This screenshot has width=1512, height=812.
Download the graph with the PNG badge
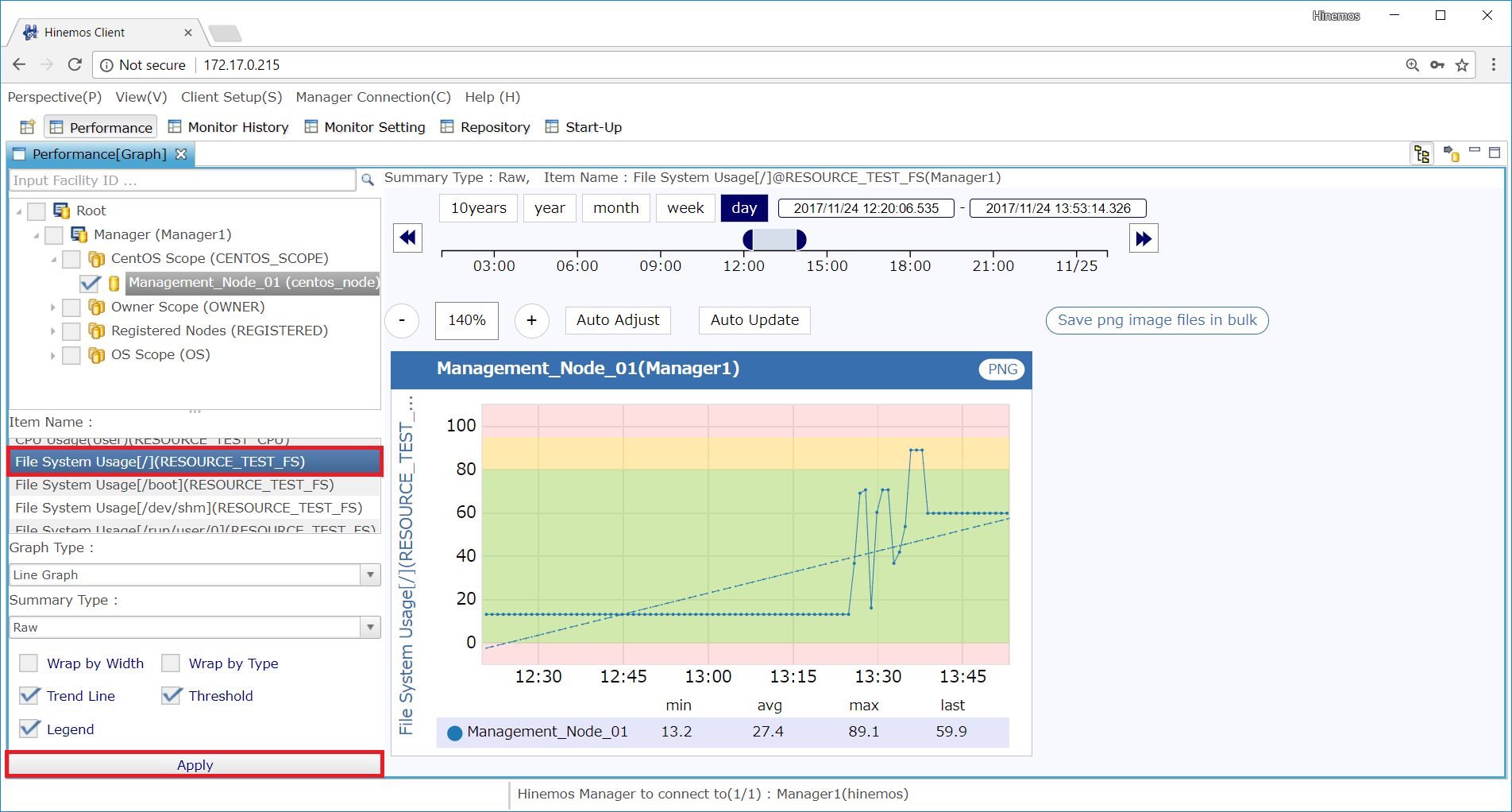click(x=1002, y=369)
